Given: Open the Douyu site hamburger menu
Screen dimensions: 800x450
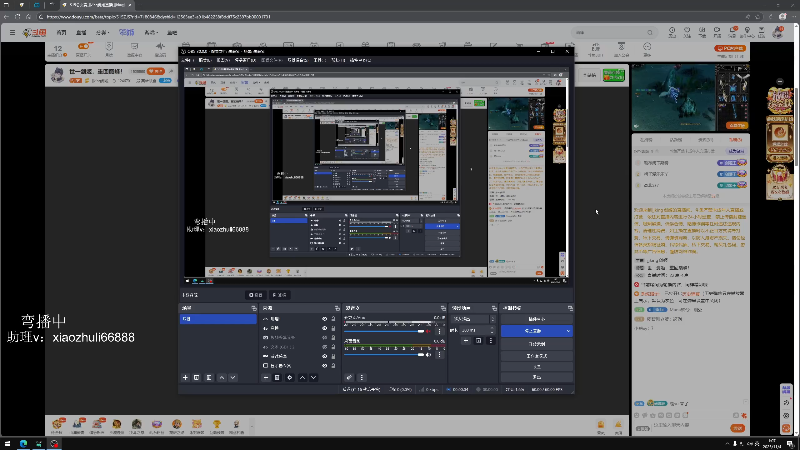Looking at the screenshot, I should pyautogui.click(x=12, y=32).
